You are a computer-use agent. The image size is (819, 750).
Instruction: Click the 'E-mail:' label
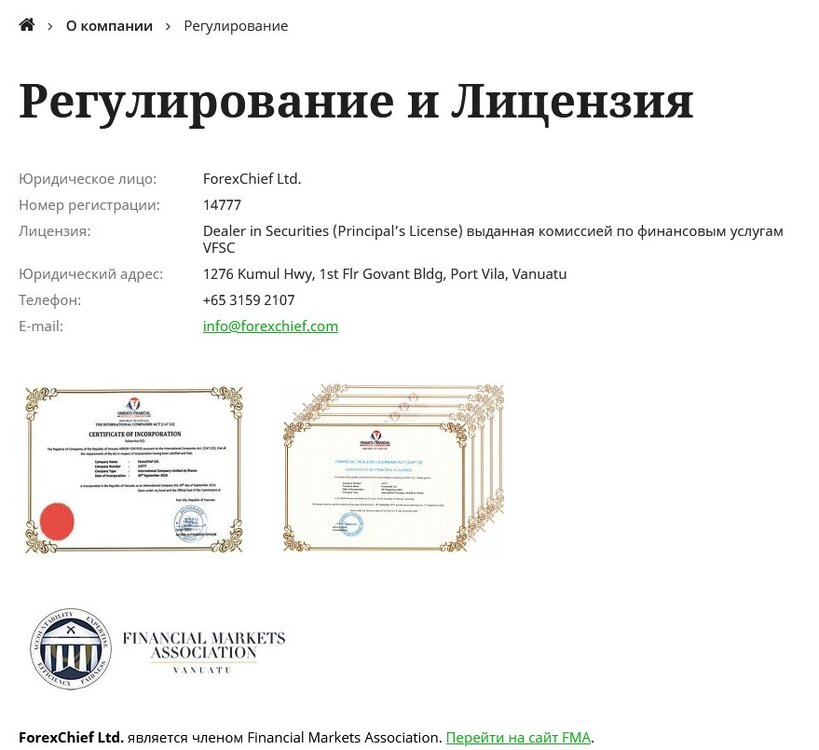pos(41,326)
